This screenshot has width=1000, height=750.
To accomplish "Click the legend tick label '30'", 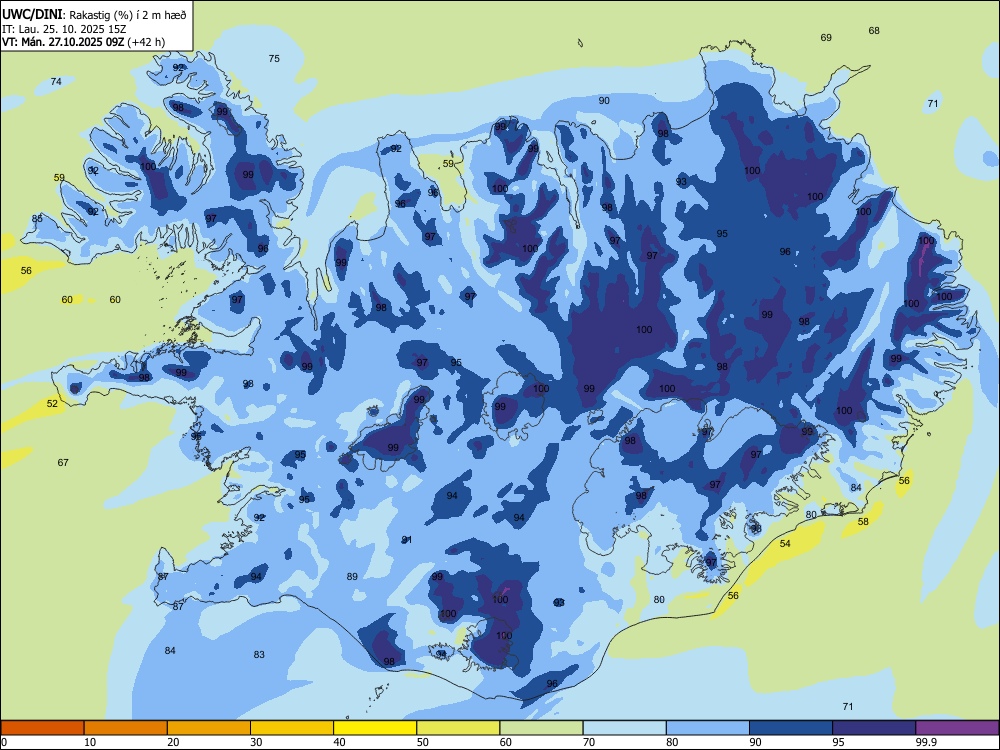I will pyautogui.click(x=256, y=742).
